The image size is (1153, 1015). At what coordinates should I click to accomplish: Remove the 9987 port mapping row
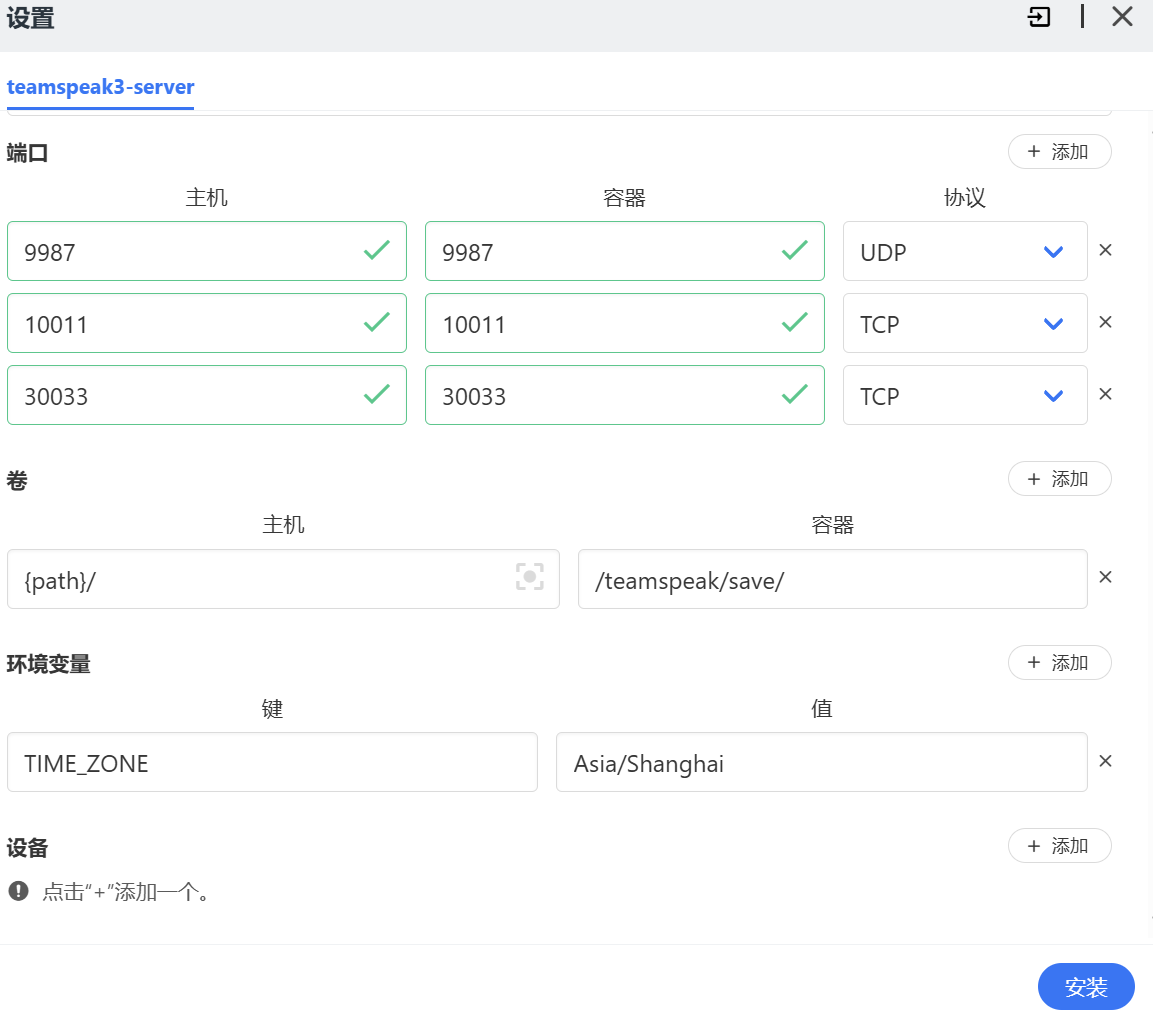[x=1105, y=250]
